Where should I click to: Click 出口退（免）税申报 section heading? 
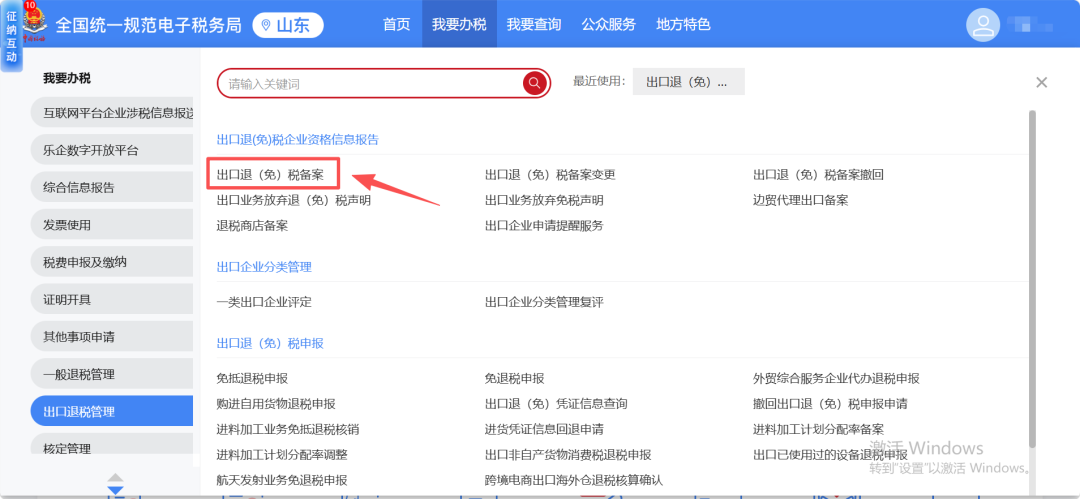tap(270, 343)
